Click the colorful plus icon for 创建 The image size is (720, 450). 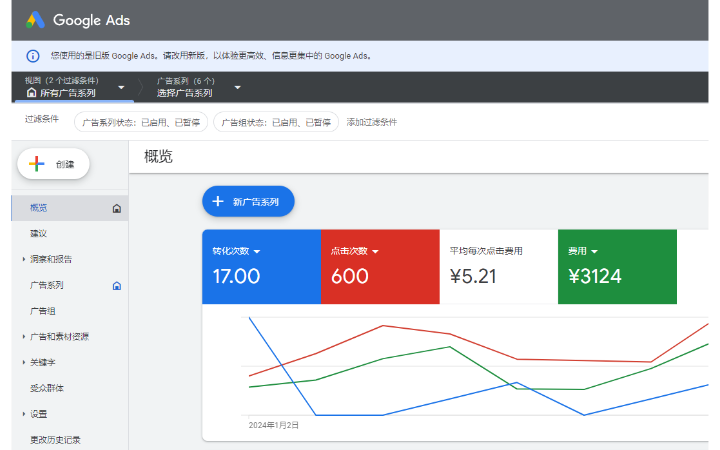pos(37,164)
